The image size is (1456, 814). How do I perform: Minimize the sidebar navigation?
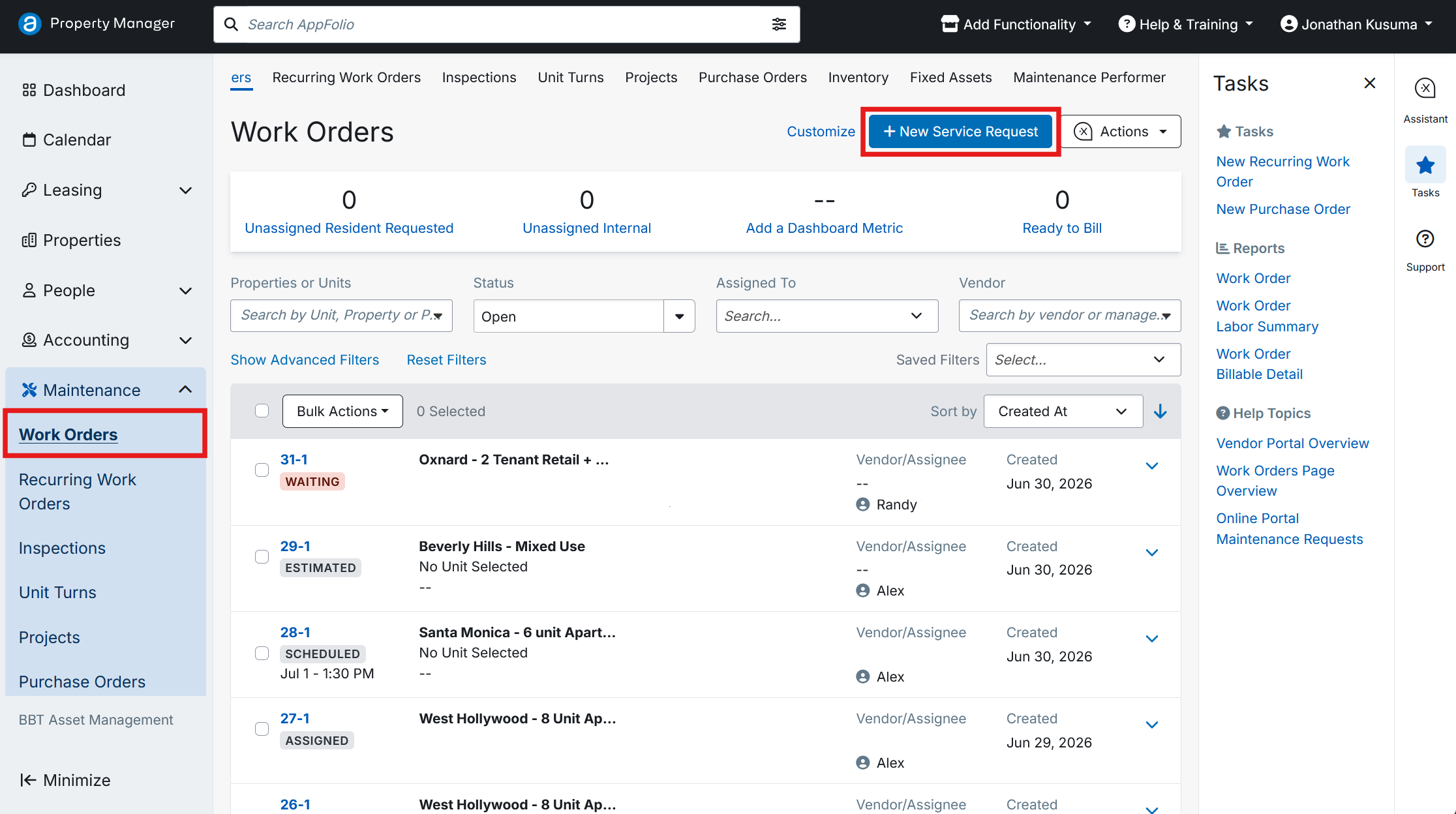[x=65, y=780]
